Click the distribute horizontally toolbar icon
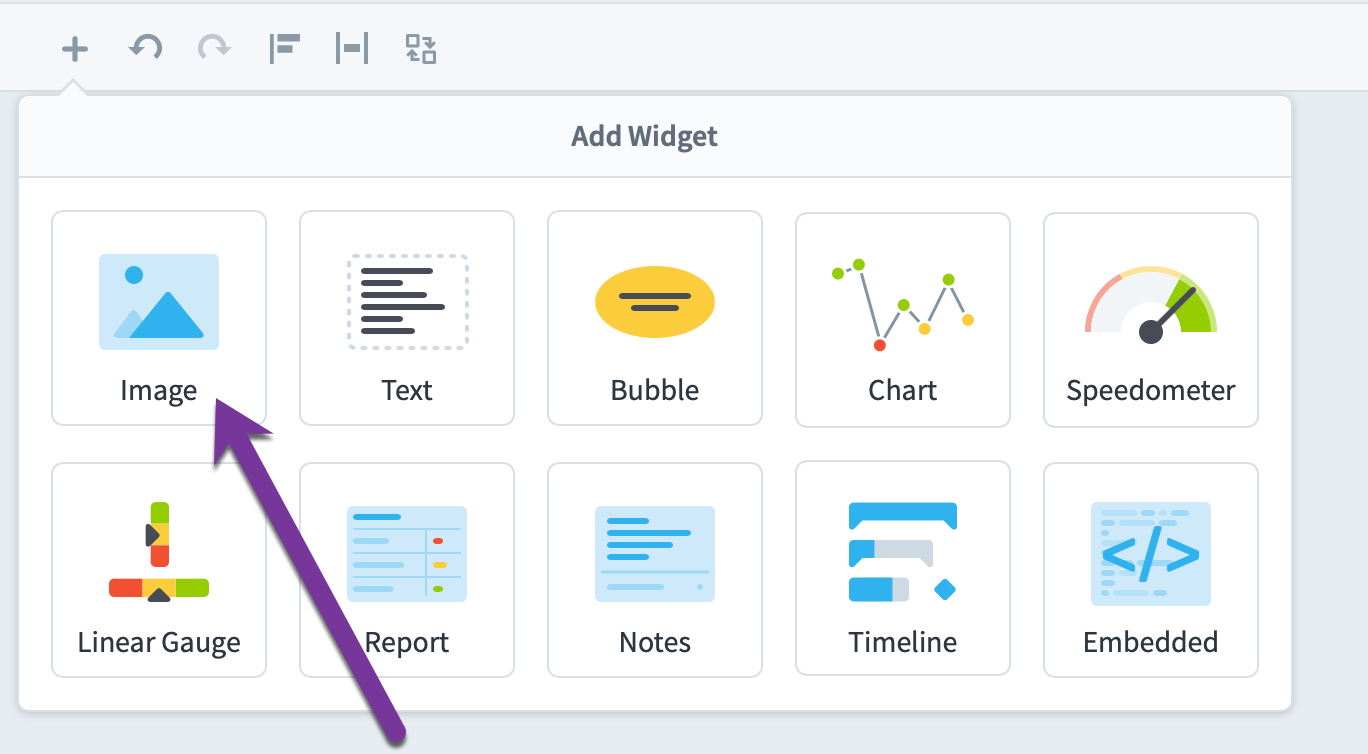Image resolution: width=1368 pixels, height=754 pixels. pos(352,48)
